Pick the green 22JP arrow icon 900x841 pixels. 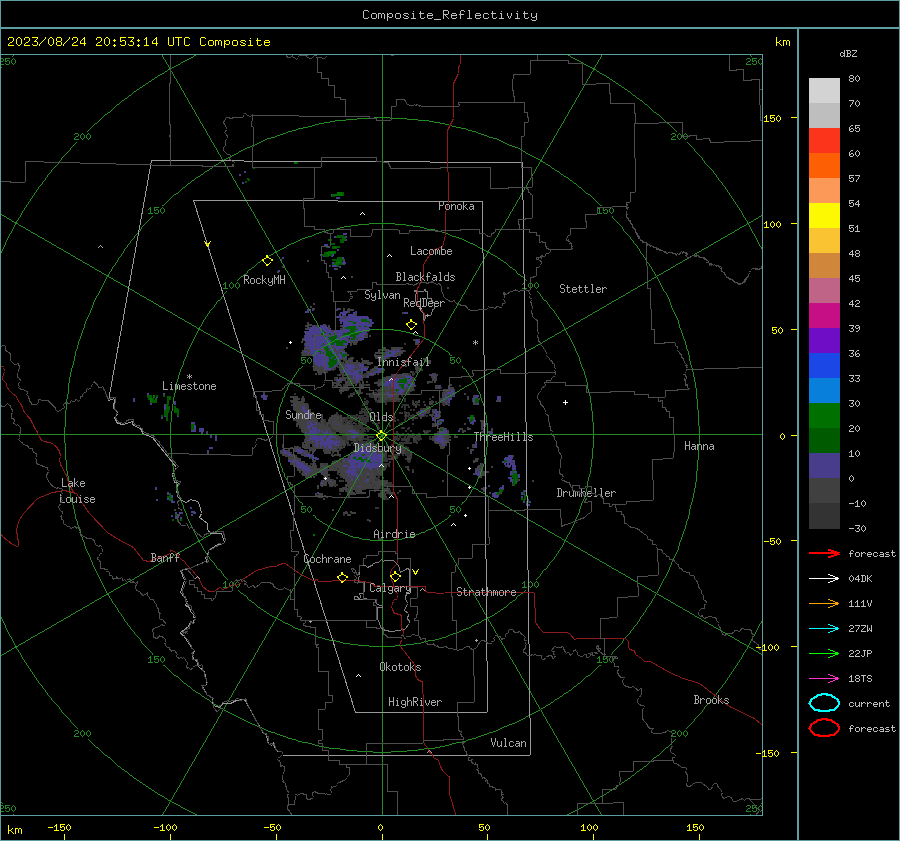click(x=824, y=653)
